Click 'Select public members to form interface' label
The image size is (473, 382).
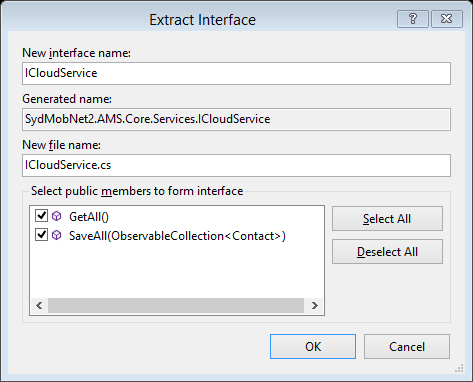tap(137, 191)
